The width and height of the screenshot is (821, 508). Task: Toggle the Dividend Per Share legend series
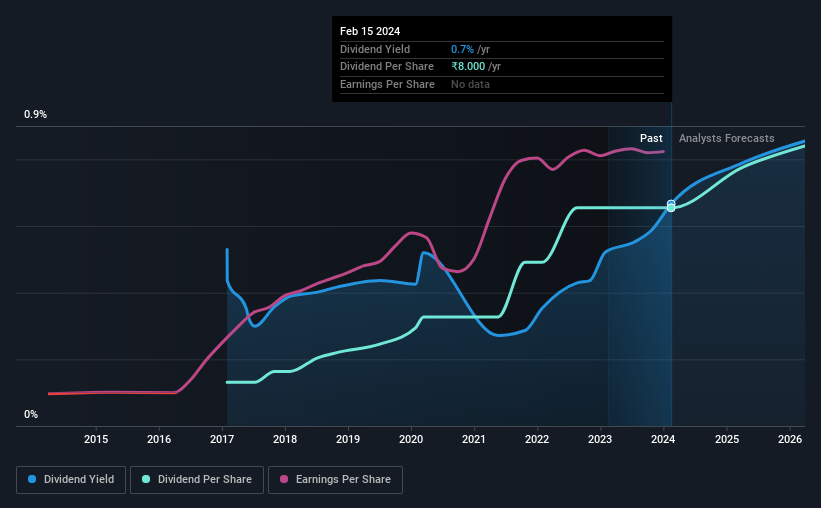click(197, 480)
